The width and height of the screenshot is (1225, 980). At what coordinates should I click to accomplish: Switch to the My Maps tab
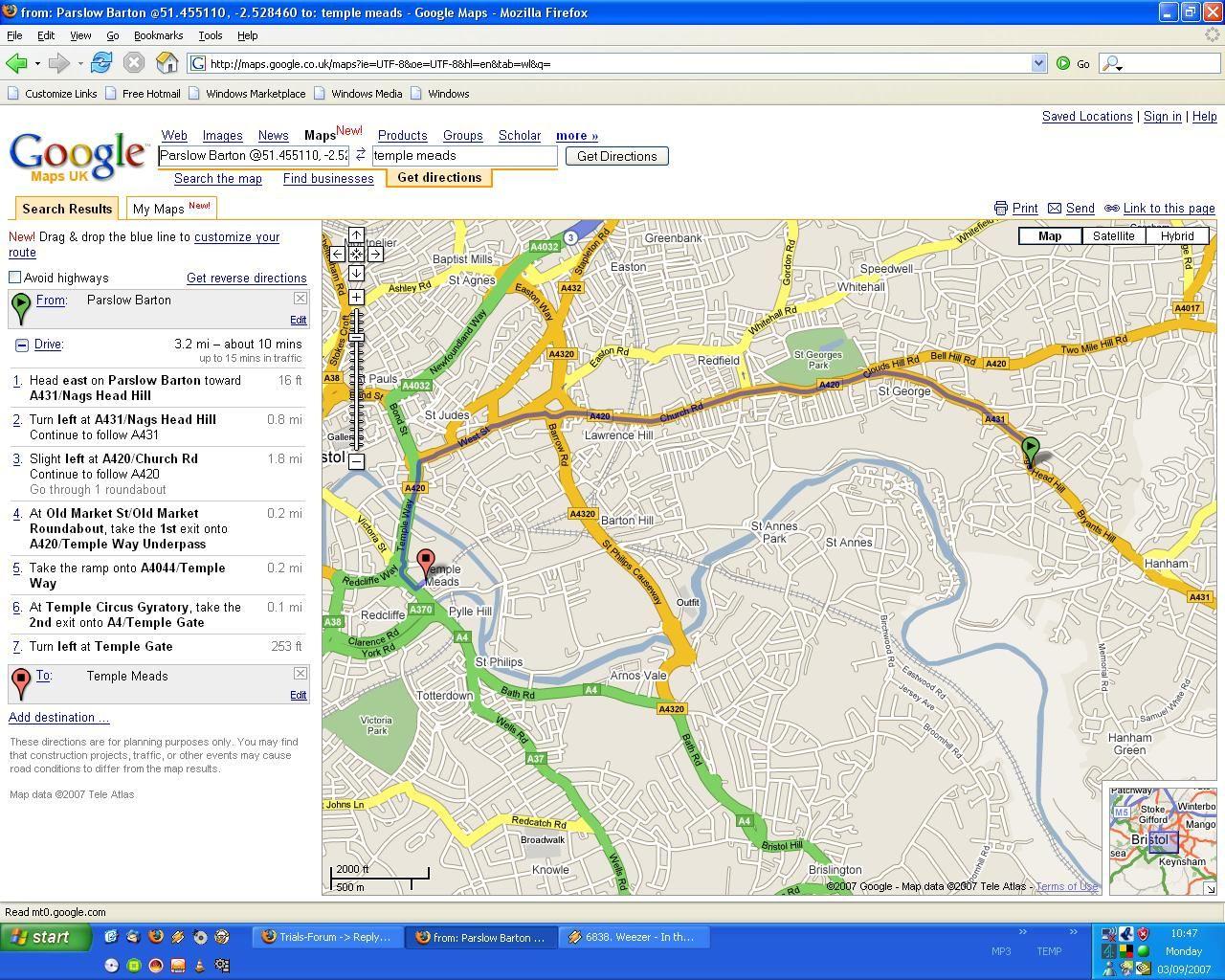171,208
